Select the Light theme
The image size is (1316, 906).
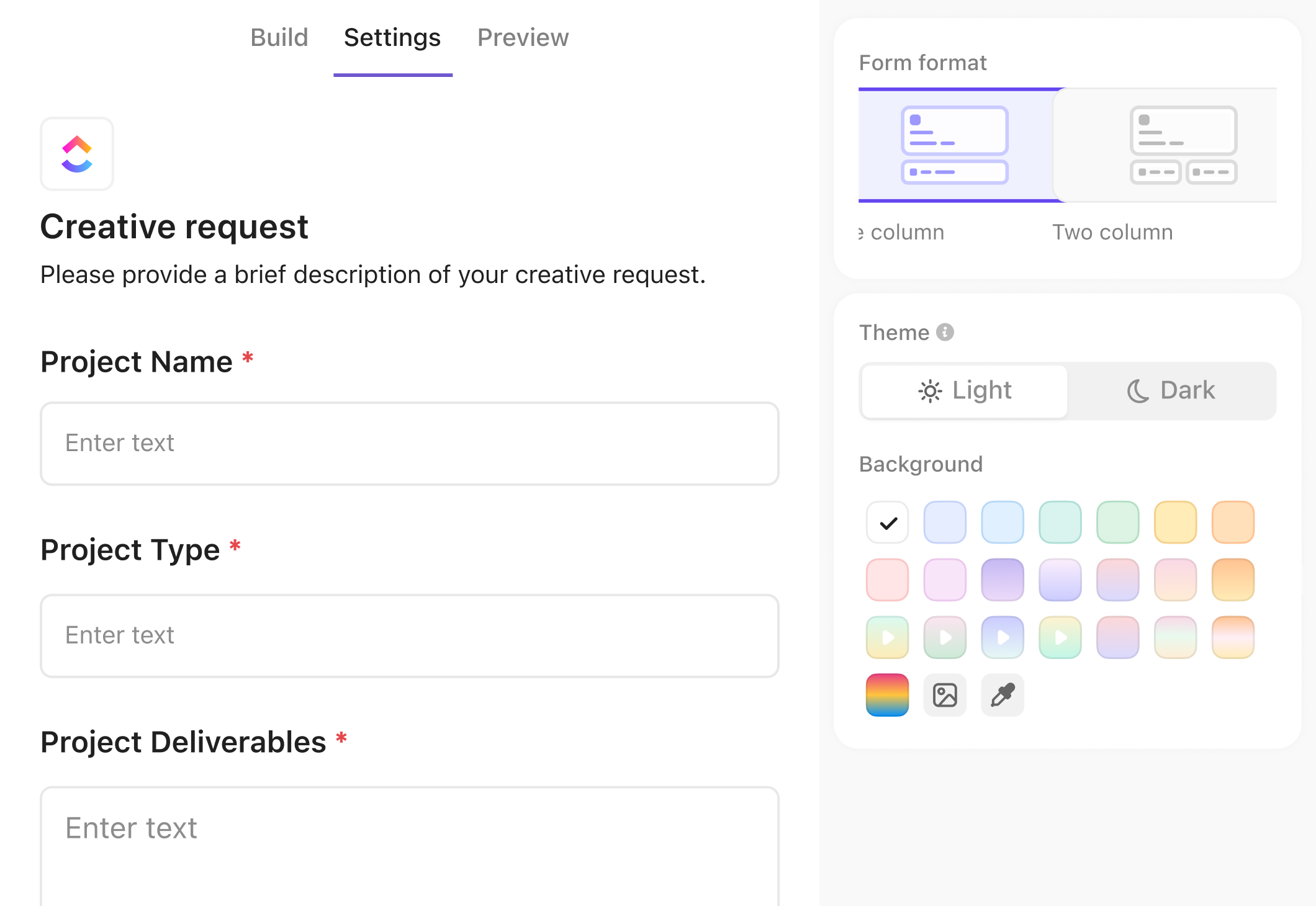pyautogui.click(x=965, y=391)
